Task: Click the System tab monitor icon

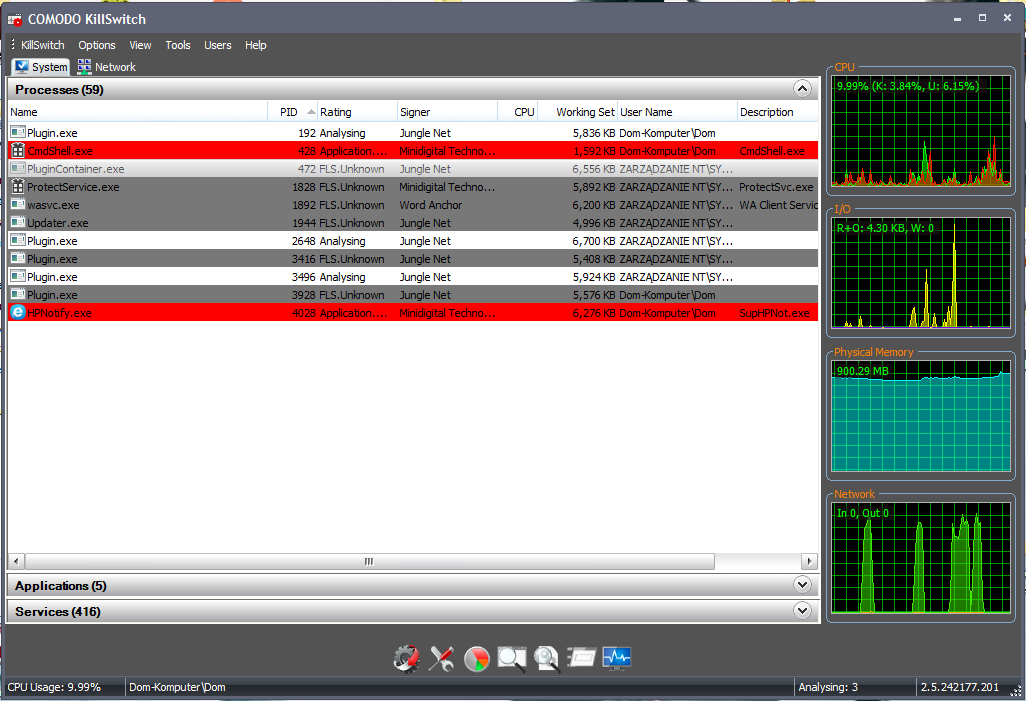Action: (22, 67)
